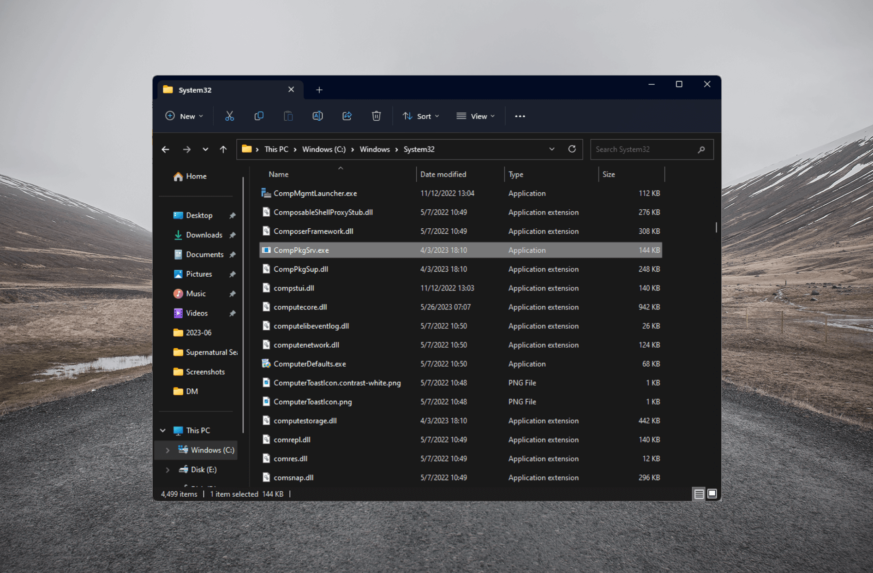873x573 pixels.
Task: Click the Rename icon in toolbar
Action: (317, 116)
